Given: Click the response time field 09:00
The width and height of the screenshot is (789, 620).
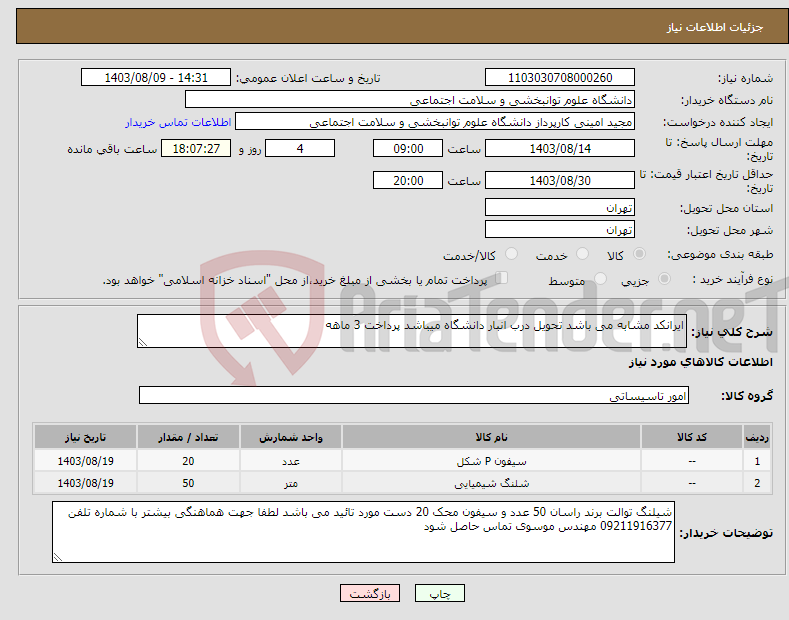Looking at the screenshot, I should coord(408,148).
